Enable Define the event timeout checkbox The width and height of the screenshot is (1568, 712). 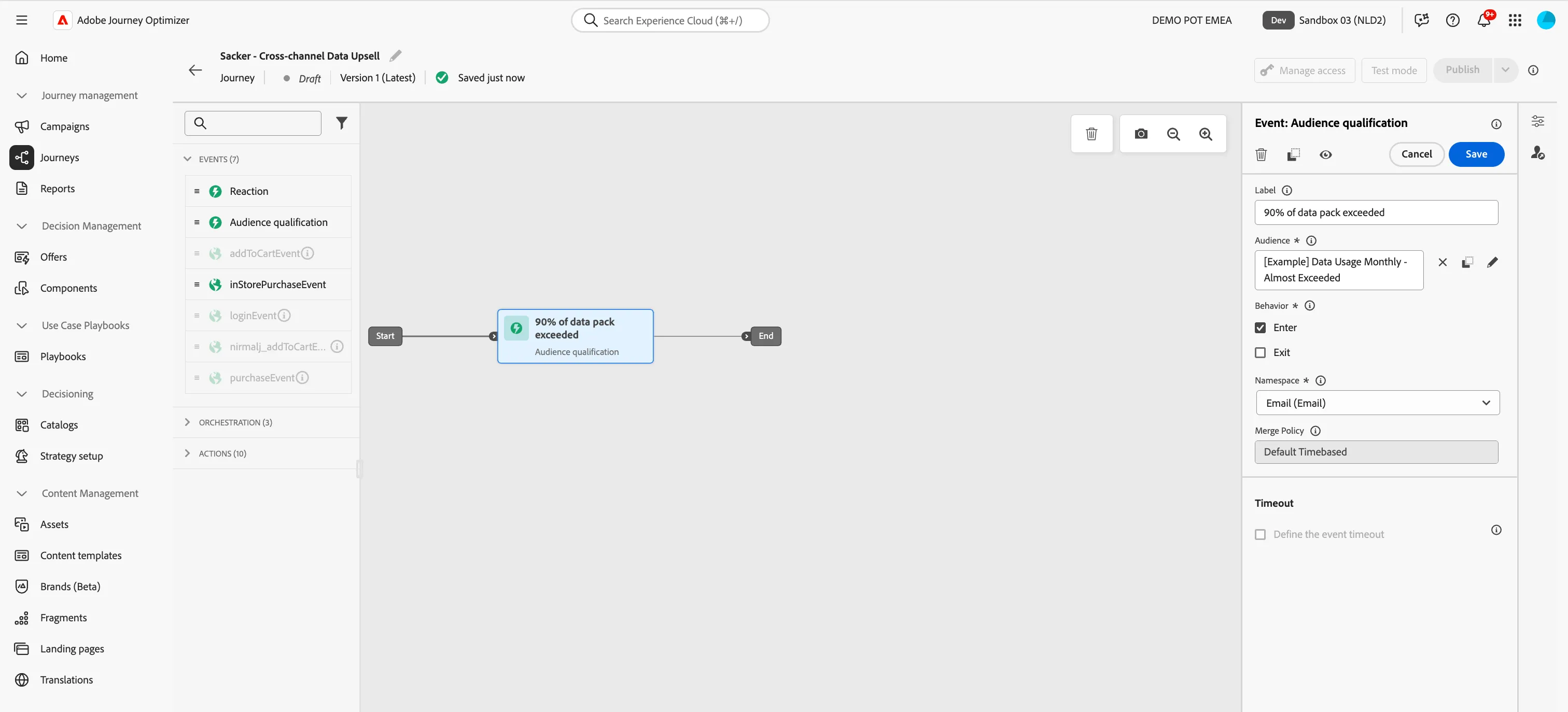[1261, 534]
